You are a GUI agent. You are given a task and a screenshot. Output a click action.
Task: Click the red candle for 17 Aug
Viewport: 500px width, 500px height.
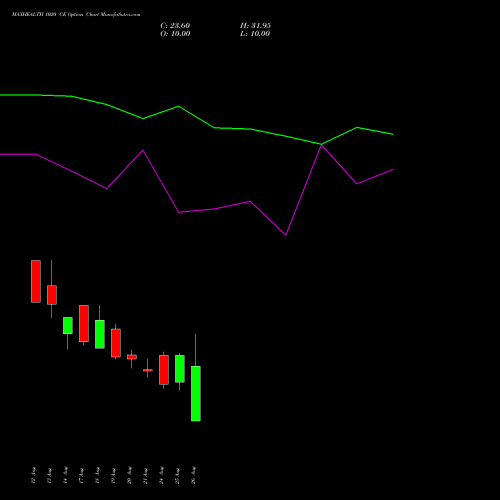point(84,323)
